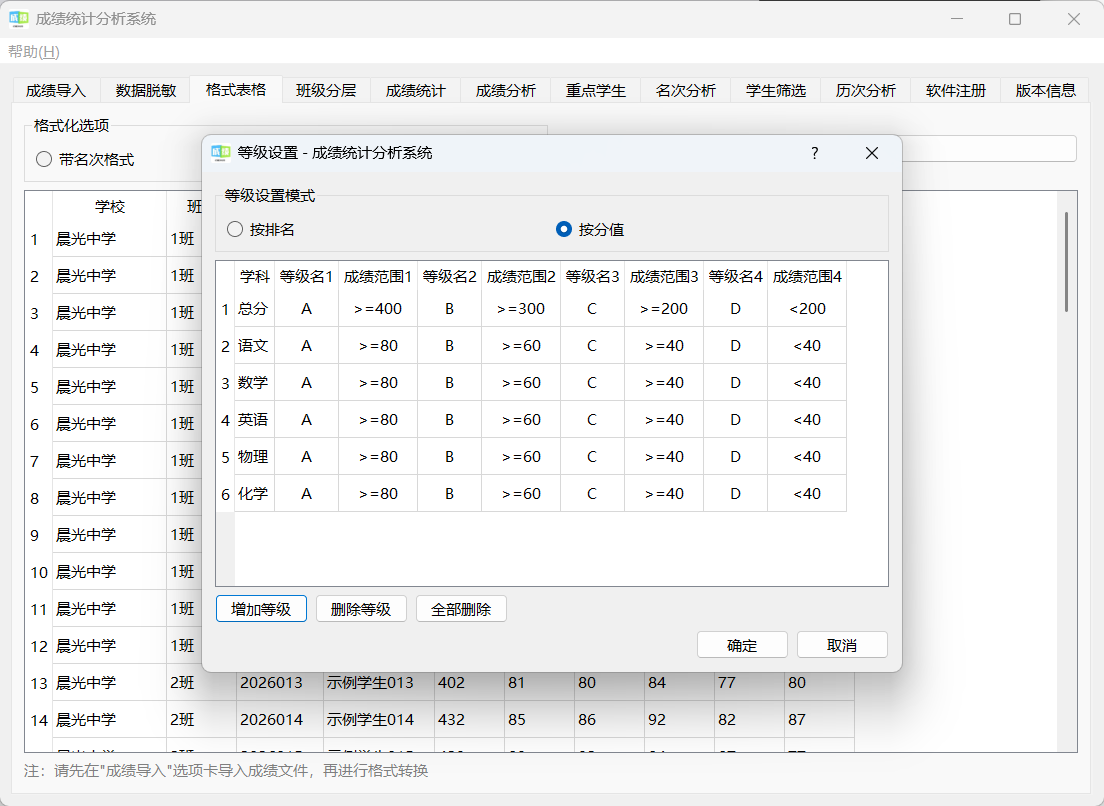The height and width of the screenshot is (806, 1104).
Task: Switch to the 成绩分析 tab
Action: (506, 91)
